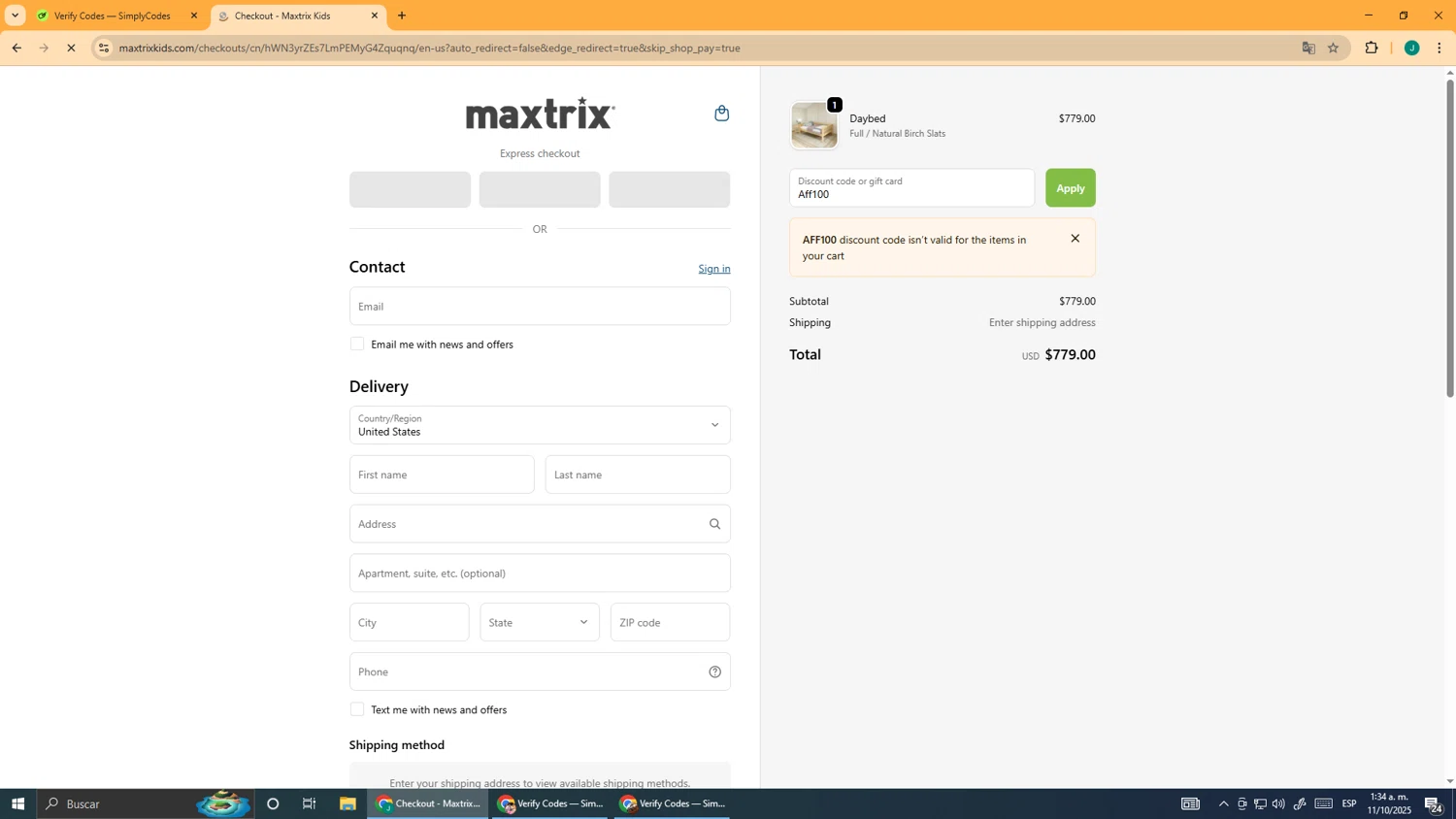Focus the City field
The height and width of the screenshot is (819, 1456).
(x=409, y=622)
